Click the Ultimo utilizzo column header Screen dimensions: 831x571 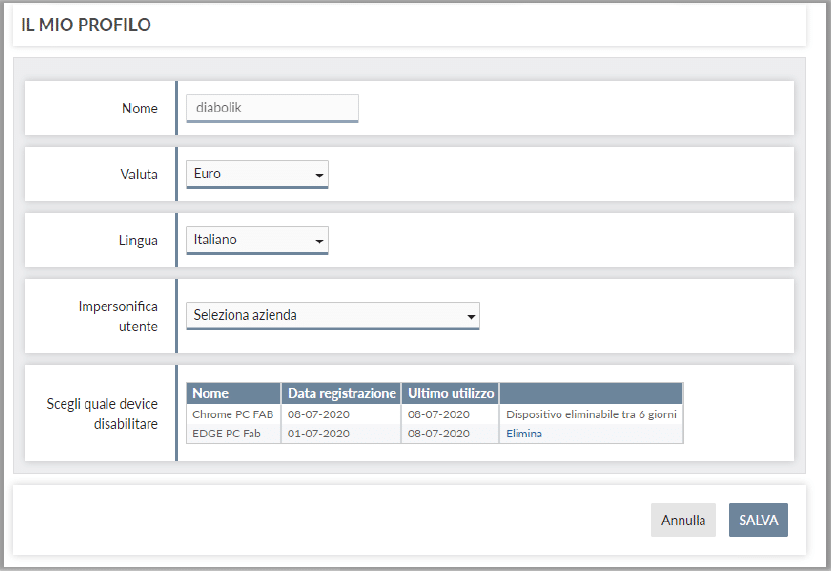coord(450,393)
